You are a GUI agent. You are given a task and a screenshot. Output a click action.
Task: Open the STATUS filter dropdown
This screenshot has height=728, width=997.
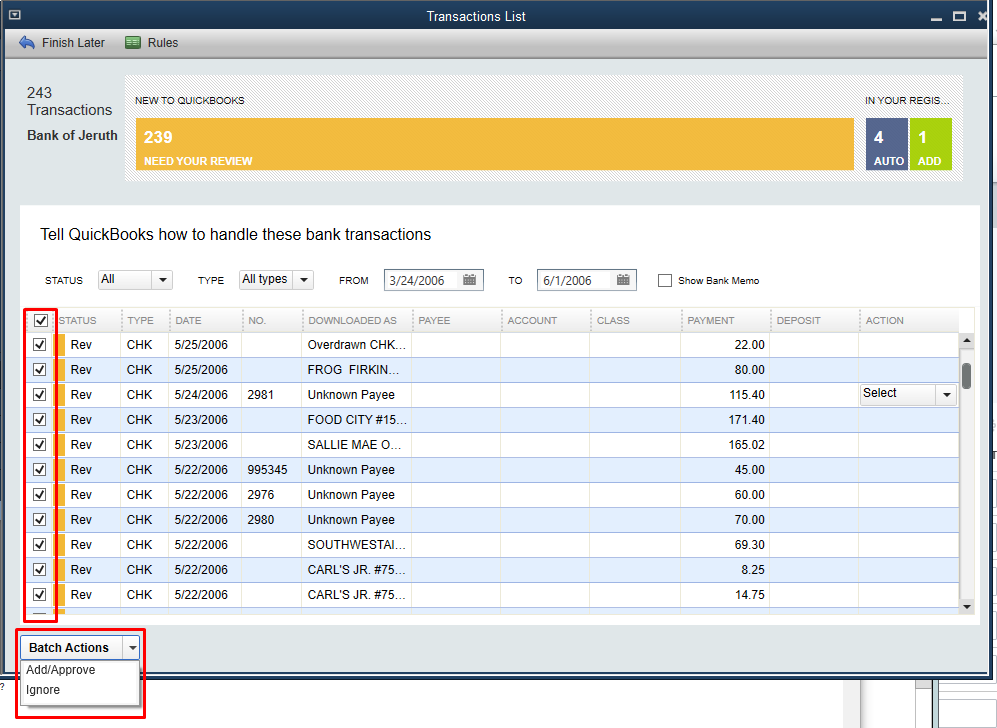[x=135, y=280]
